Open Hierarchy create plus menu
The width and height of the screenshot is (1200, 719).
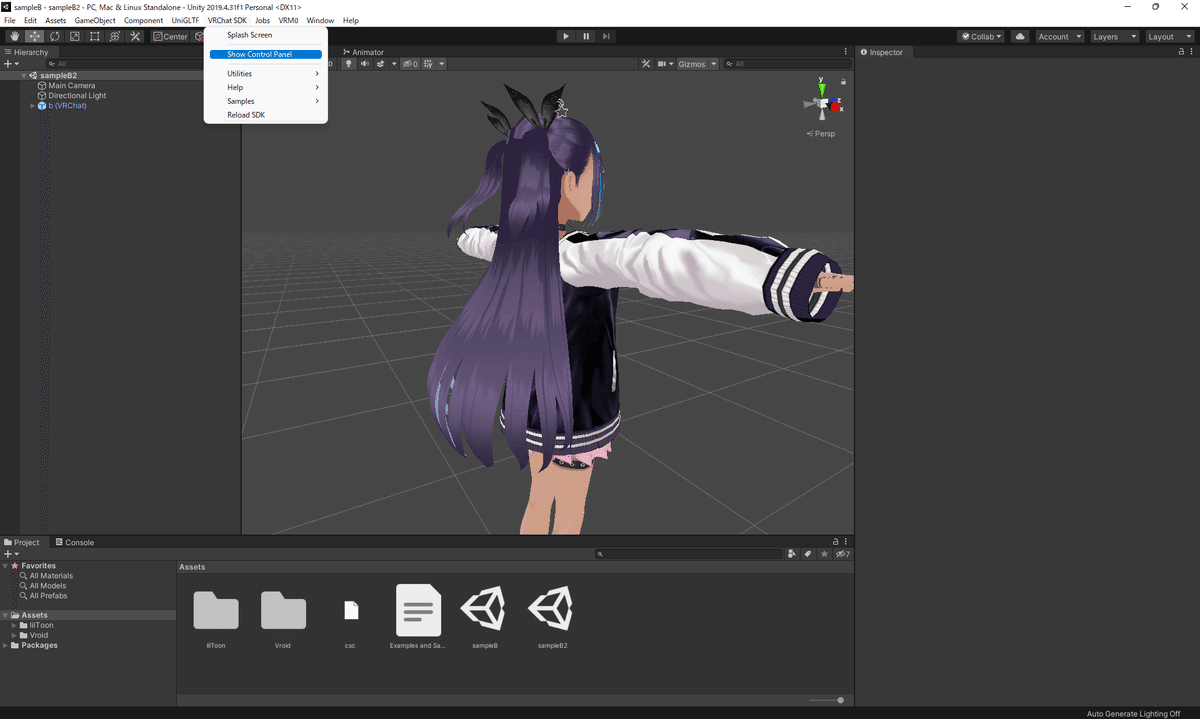click(11, 64)
